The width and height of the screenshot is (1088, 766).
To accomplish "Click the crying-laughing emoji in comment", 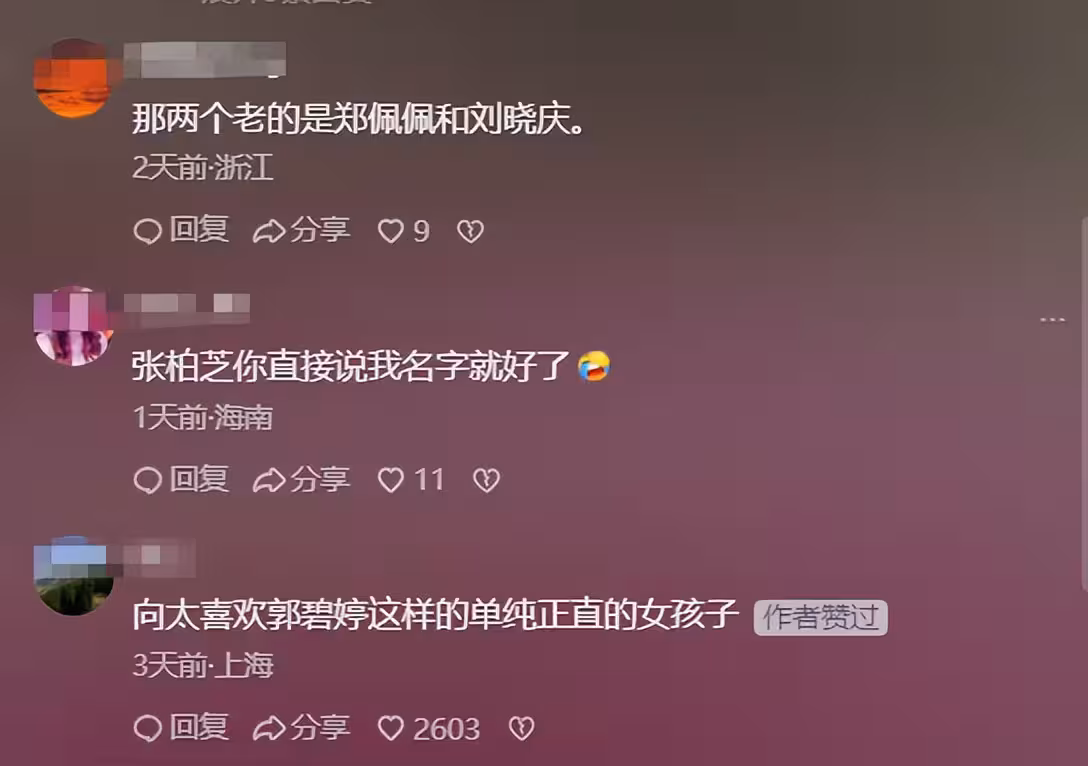I will tap(594, 366).
